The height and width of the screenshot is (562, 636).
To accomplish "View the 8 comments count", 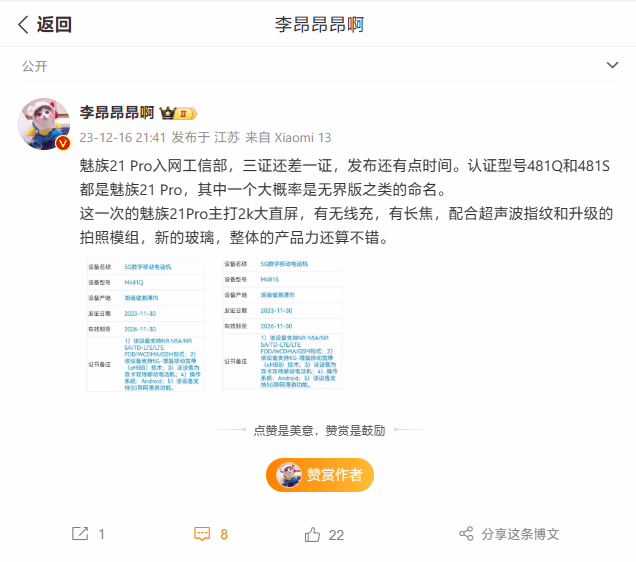I will click(224, 534).
